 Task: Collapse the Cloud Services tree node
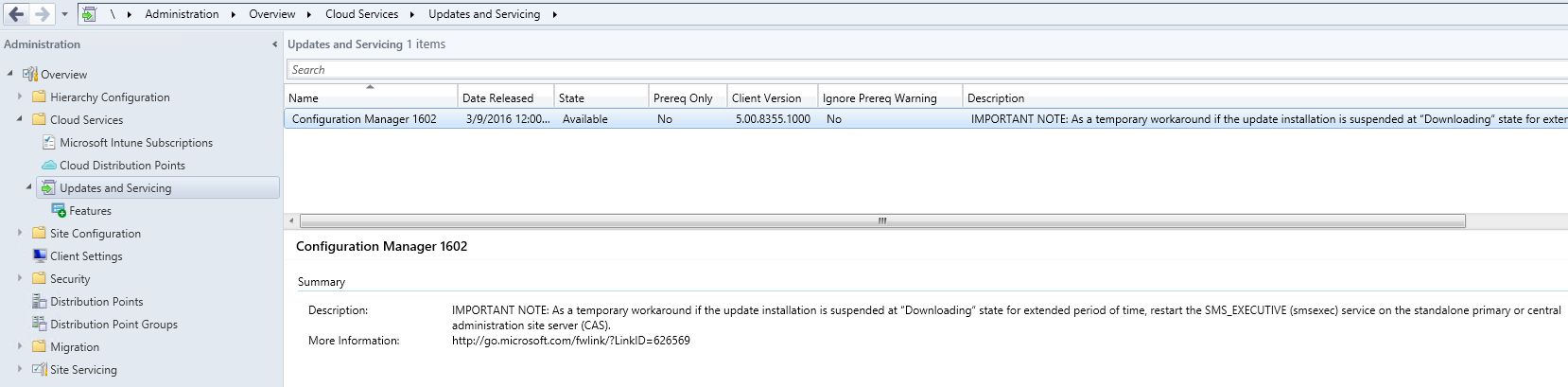coord(20,119)
